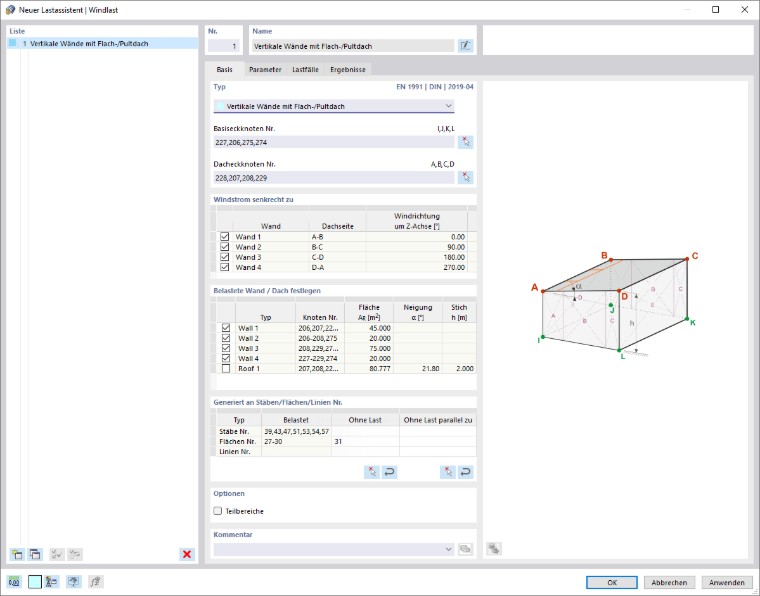Click reset arrow icon under Ohne Last column
Viewport: 760px width, 596px height.
(389, 471)
